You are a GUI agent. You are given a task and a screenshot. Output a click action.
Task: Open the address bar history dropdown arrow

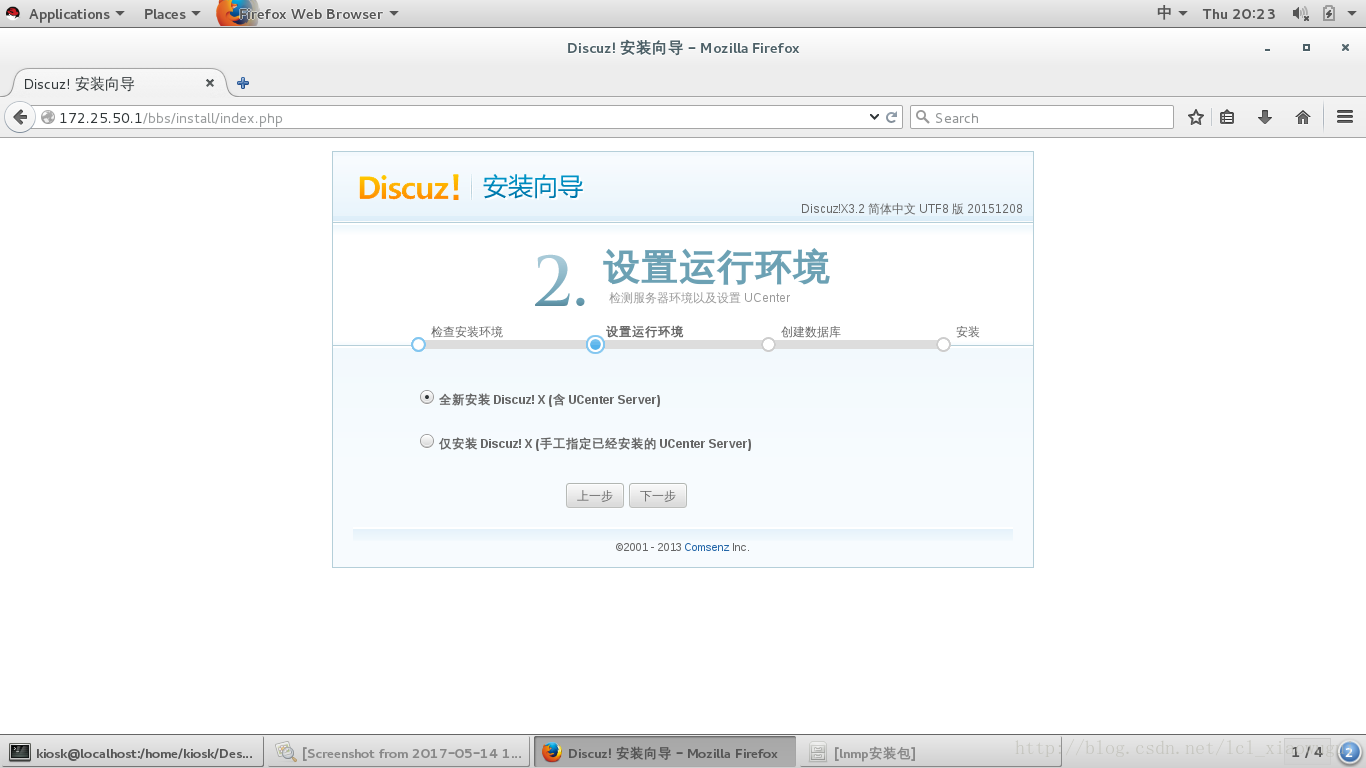click(875, 117)
